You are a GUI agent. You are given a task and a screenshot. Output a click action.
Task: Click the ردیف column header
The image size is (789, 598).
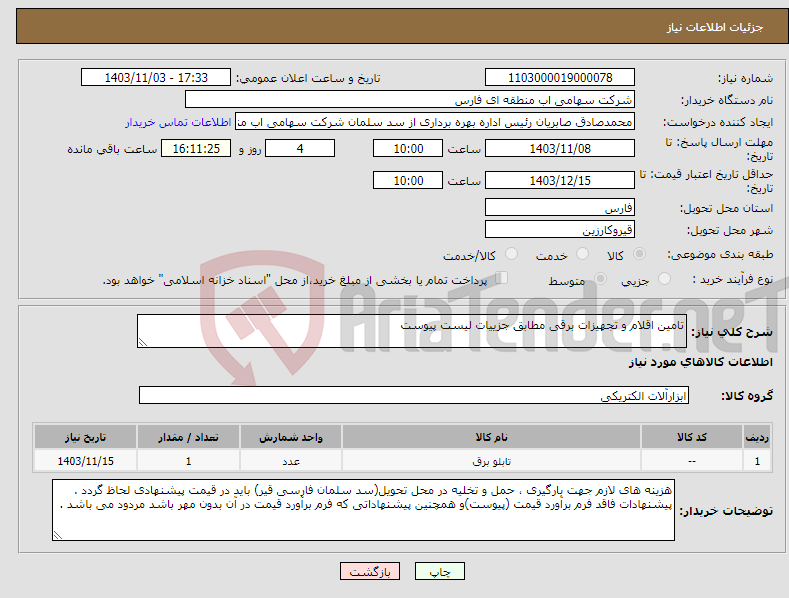757,437
